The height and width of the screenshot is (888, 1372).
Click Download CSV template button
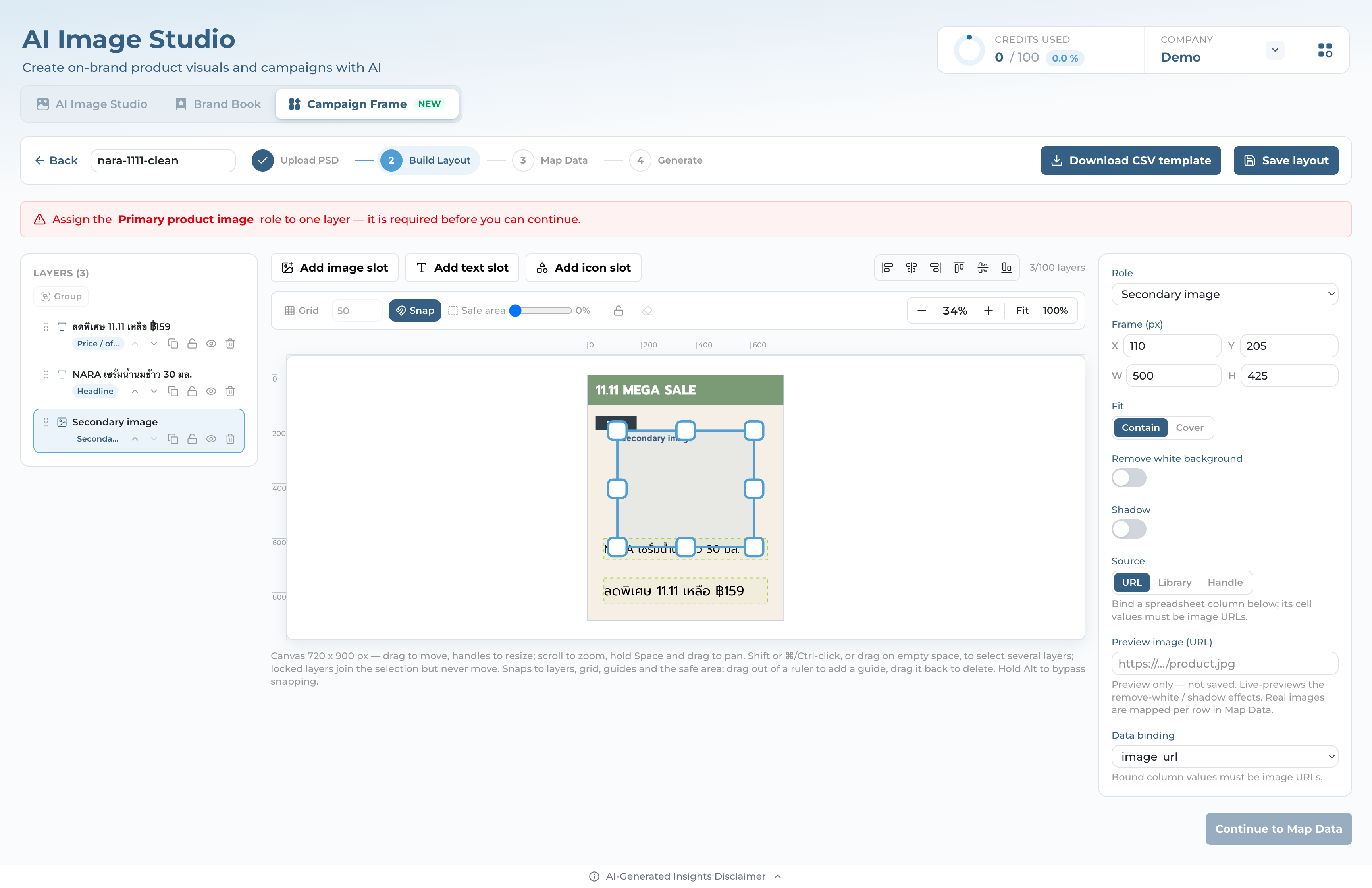click(x=1130, y=160)
